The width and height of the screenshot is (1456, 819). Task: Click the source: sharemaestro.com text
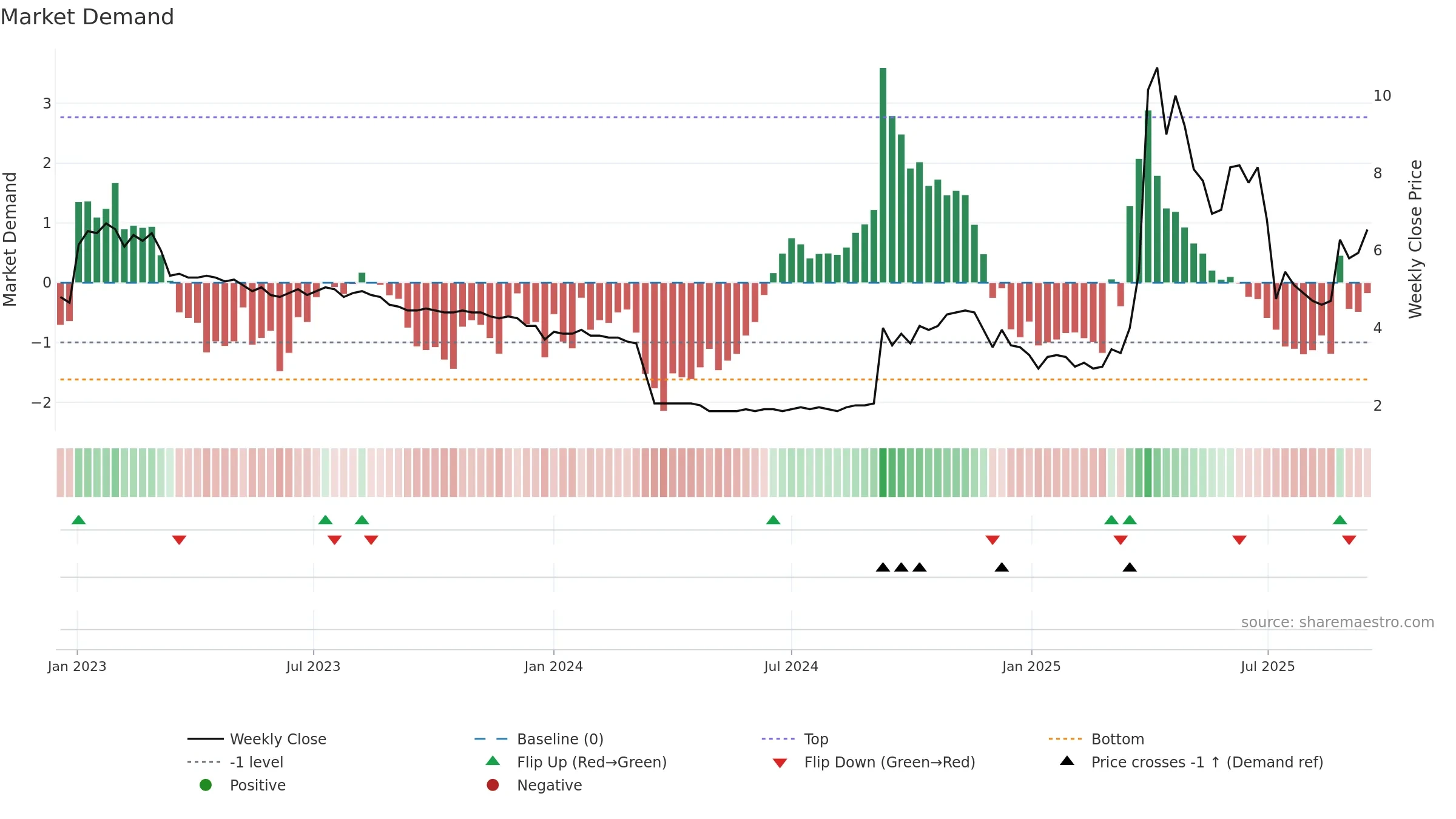pyautogui.click(x=1338, y=622)
